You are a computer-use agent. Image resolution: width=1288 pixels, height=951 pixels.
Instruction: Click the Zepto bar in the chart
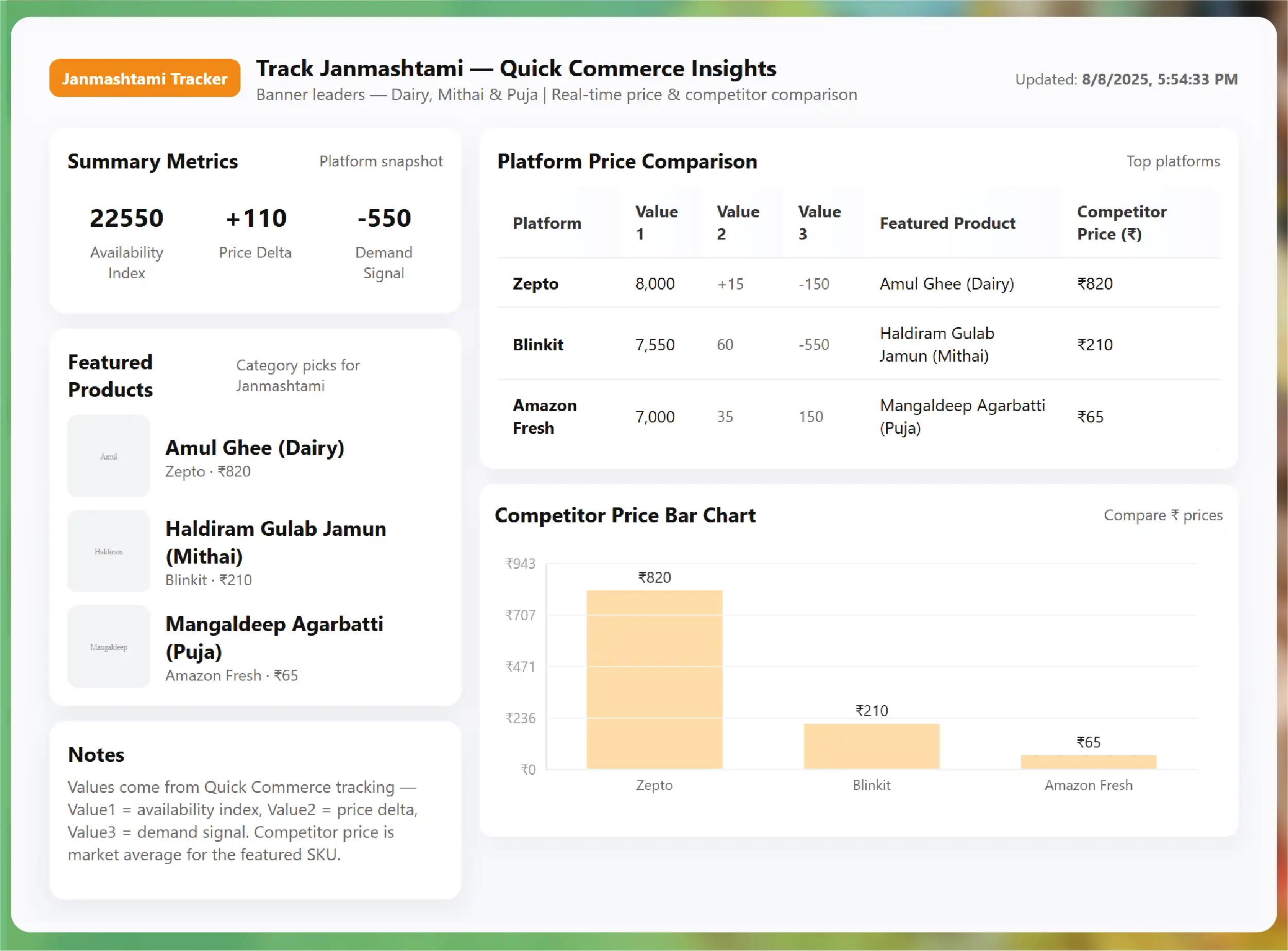(655, 680)
